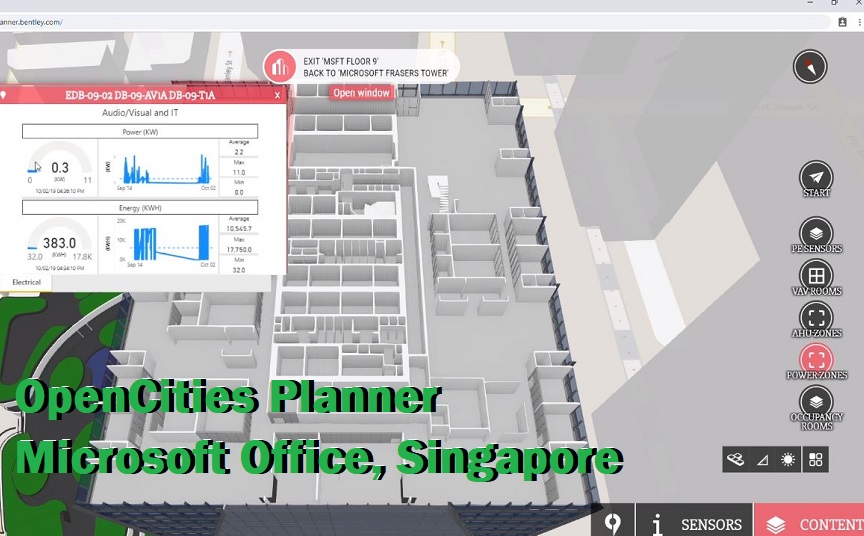
Task: Close the EDB-09-02 sensor popup
Action: pyautogui.click(x=277, y=95)
